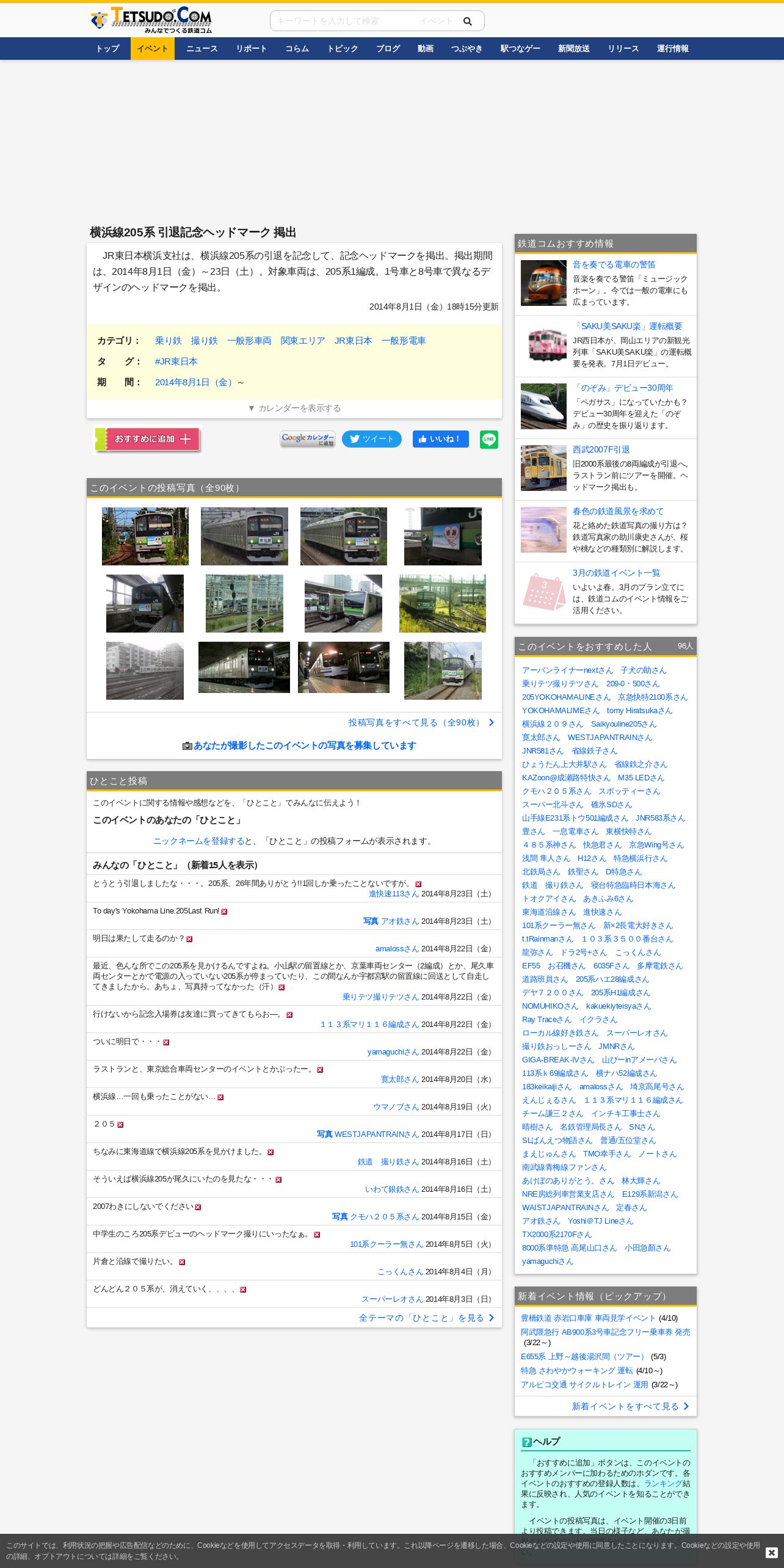Share via LINE icon
The height and width of the screenshot is (1568, 784).
pos(489,440)
